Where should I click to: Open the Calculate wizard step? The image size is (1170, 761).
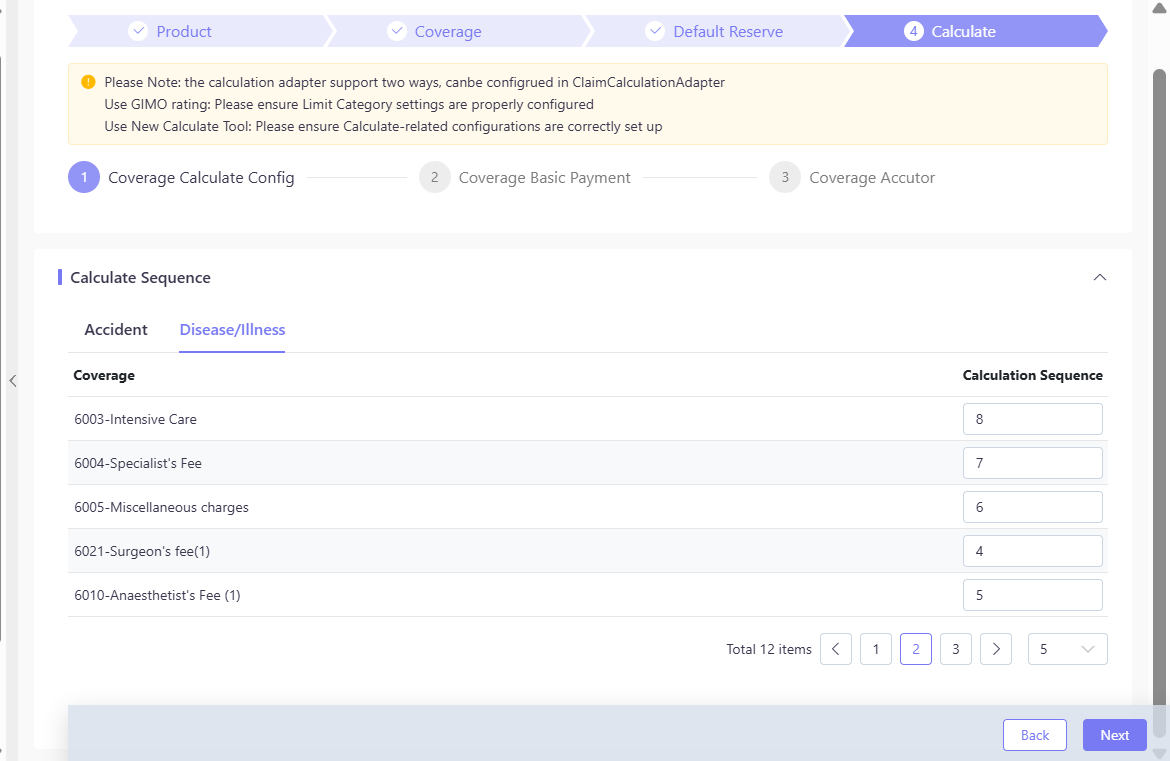click(x=975, y=31)
